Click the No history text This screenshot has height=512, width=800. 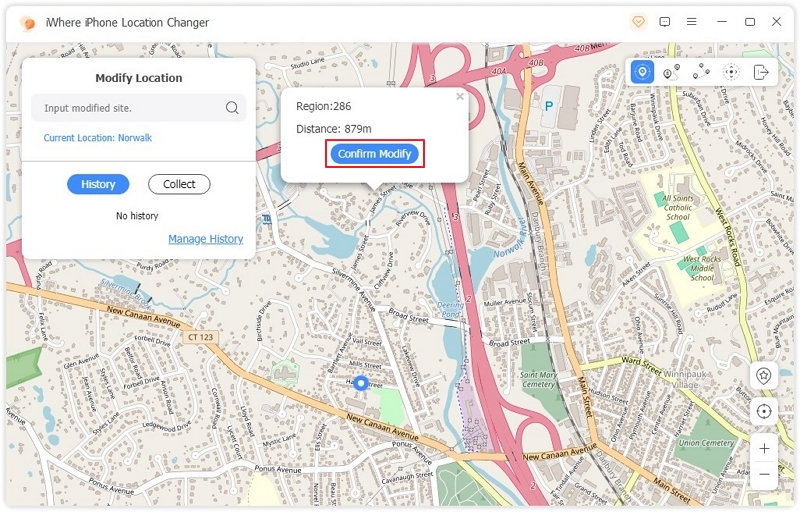[137, 216]
